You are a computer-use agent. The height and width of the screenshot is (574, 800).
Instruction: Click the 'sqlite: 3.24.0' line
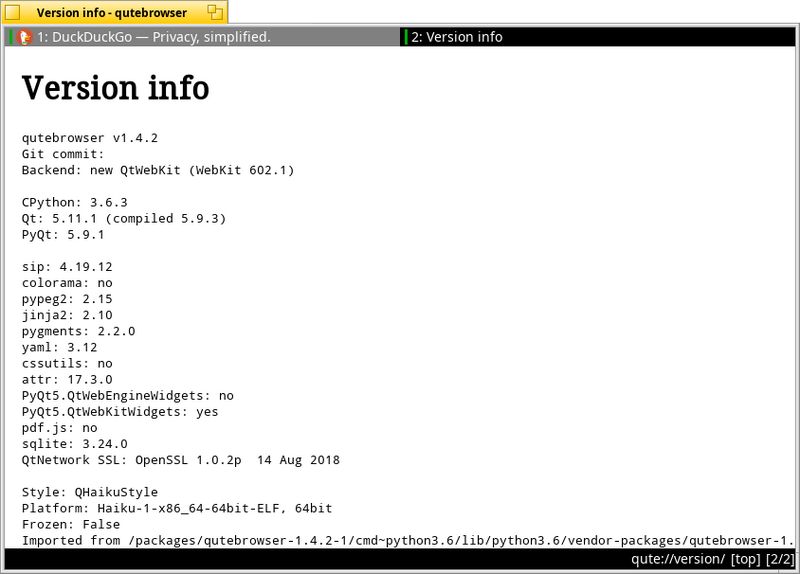click(74, 444)
